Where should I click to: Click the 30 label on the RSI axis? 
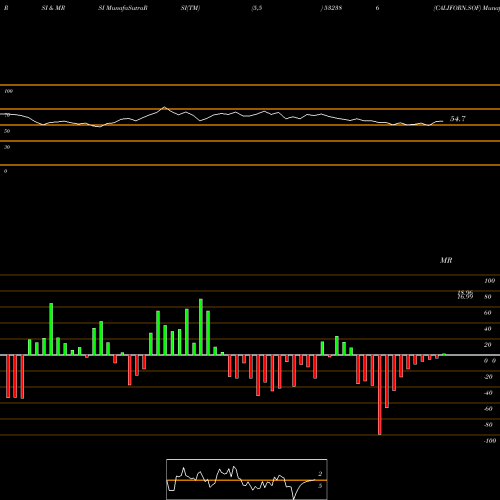pos(7,147)
